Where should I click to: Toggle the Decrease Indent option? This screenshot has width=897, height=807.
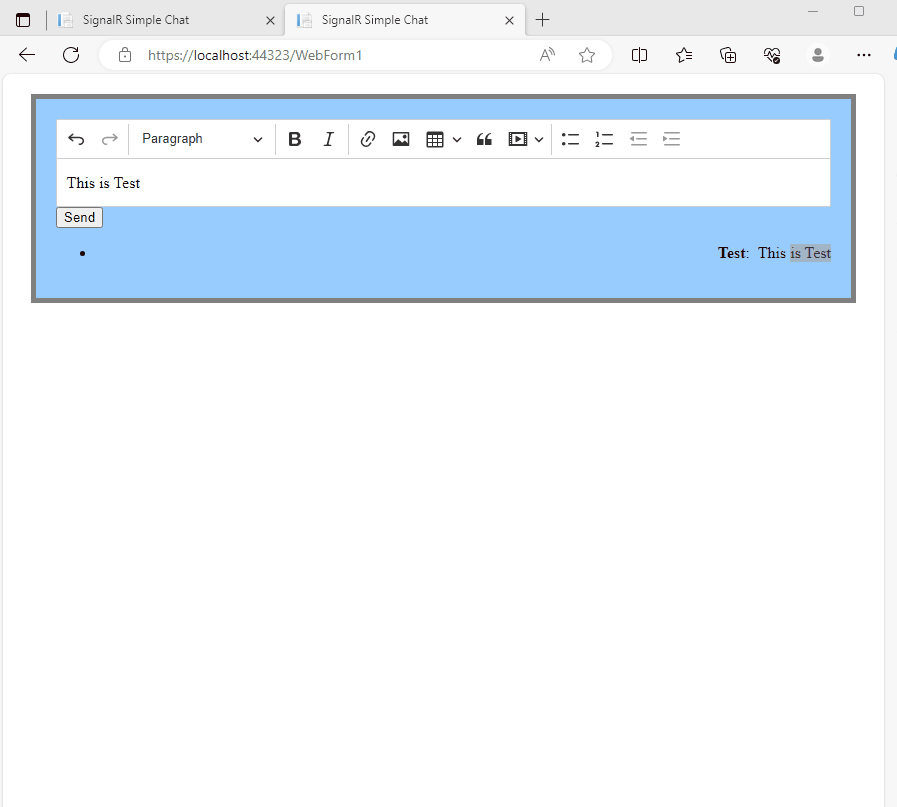(638, 139)
